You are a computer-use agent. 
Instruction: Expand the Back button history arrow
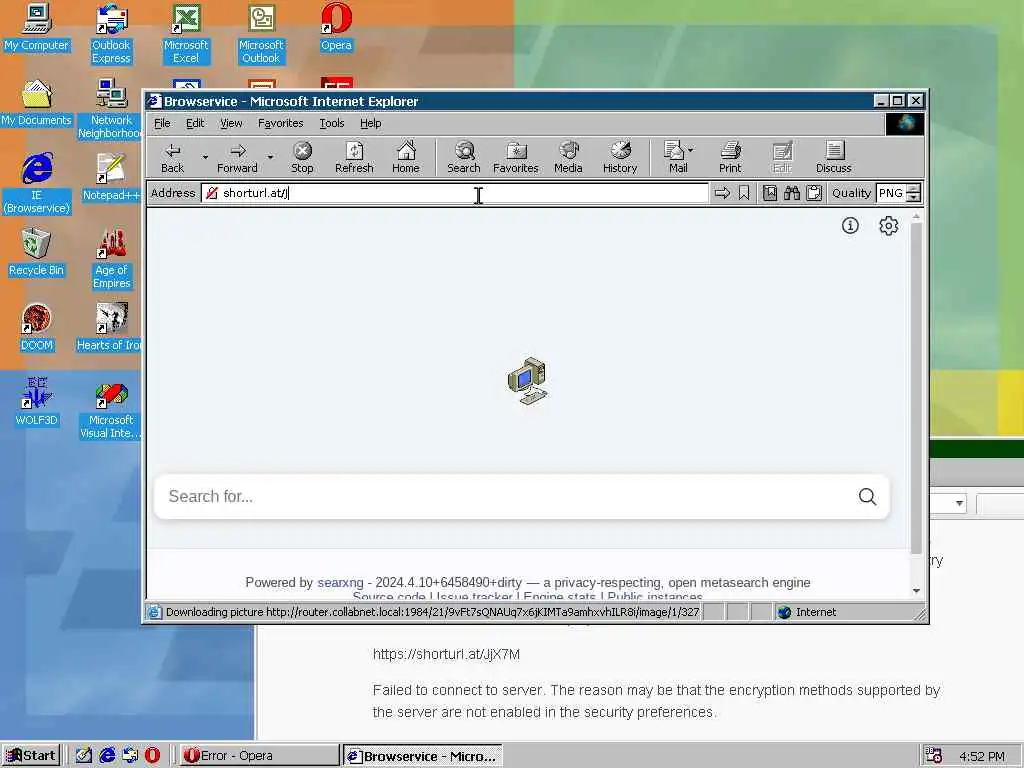point(205,157)
